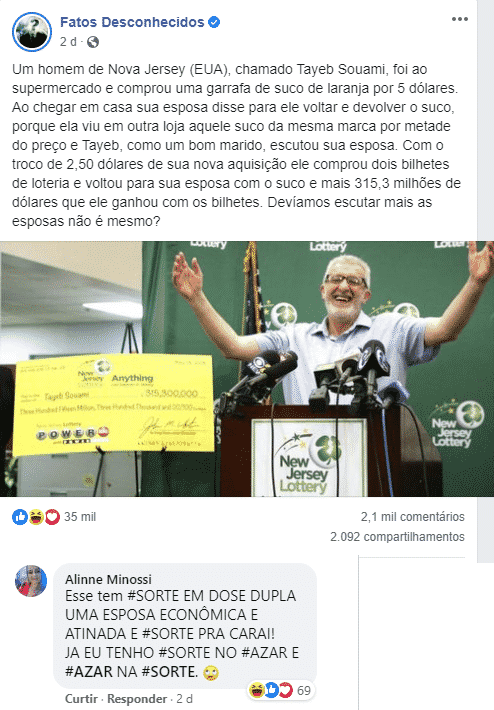Open Alinne Minossi's avatar
Screen dimensions: 494x710
click(31, 580)
